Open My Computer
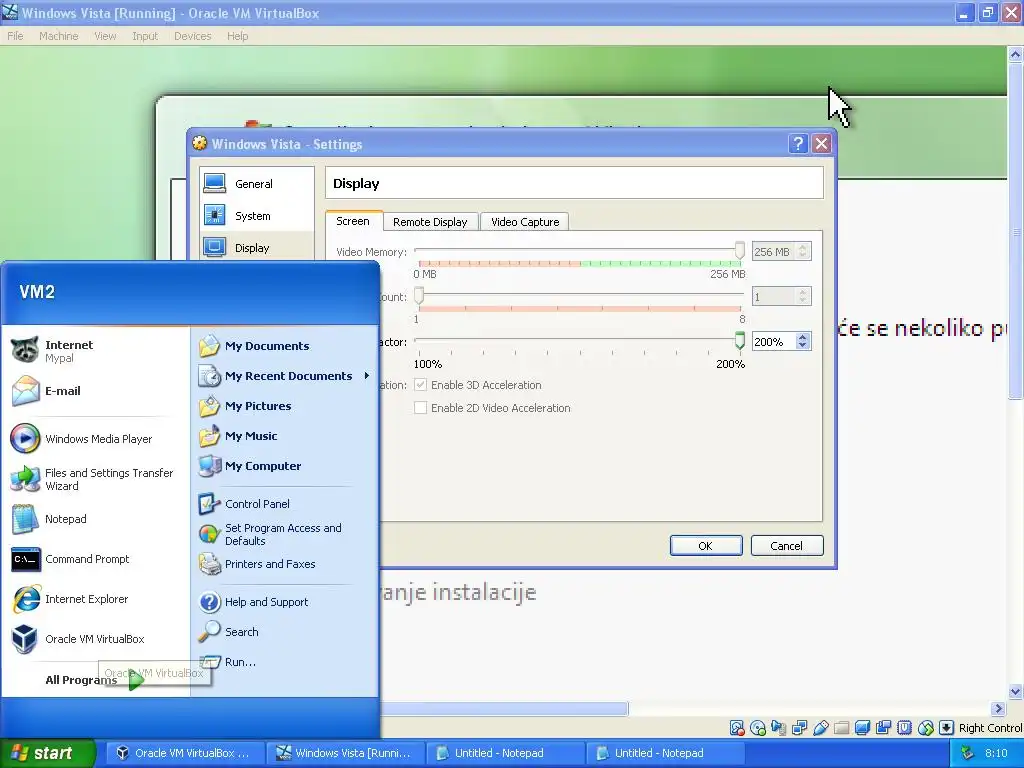1024x768 pixels. [x=285, y=466]
